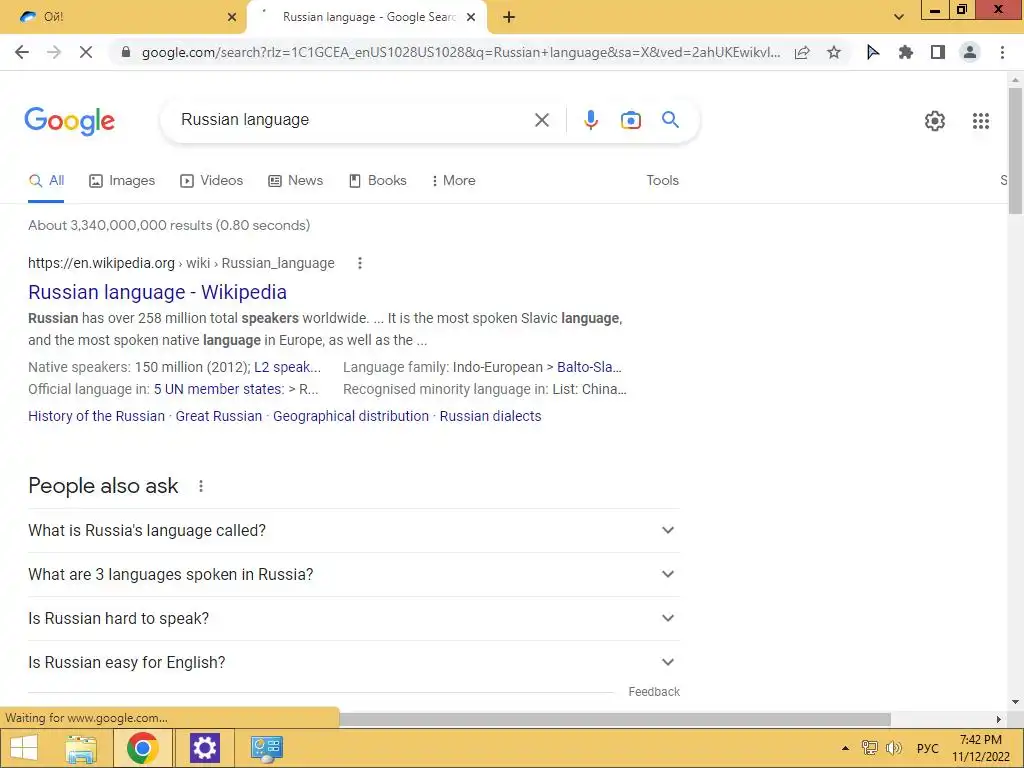Click the arrow-shaped extension icon in toolbar
Image resolution: width=1024 pixels, height=768 pixels.
point(872,52)
